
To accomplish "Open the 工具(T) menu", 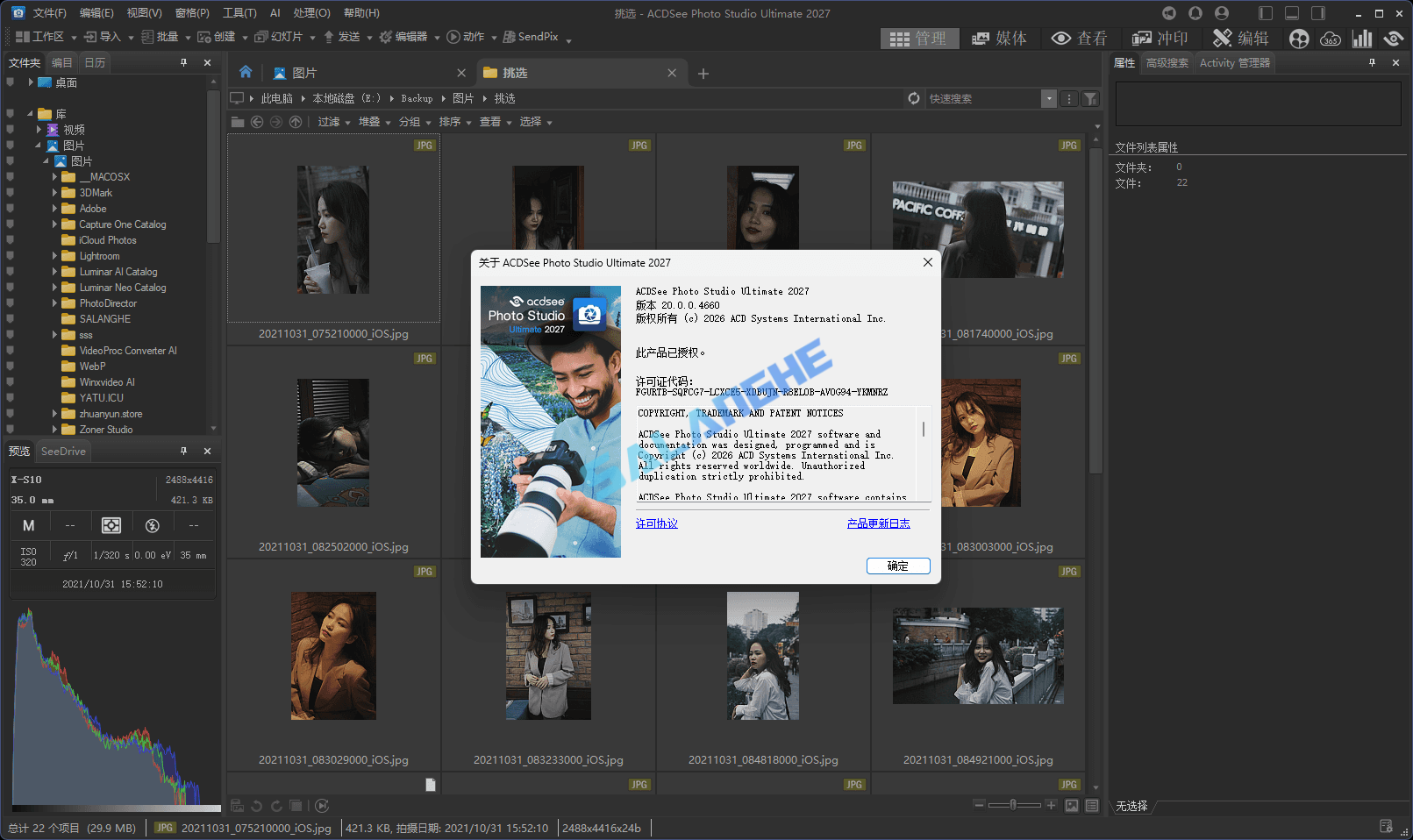I will 239,13.
